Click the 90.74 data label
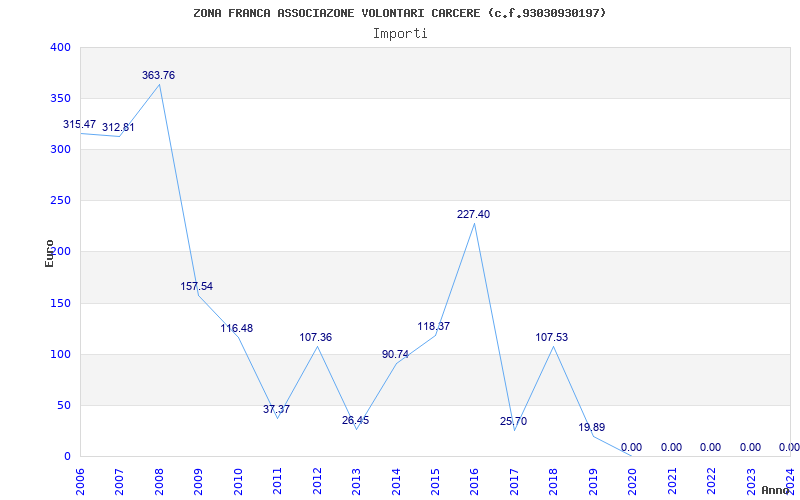Image resolution: width=800 pixels, height=500 pixels. (395, 355)
